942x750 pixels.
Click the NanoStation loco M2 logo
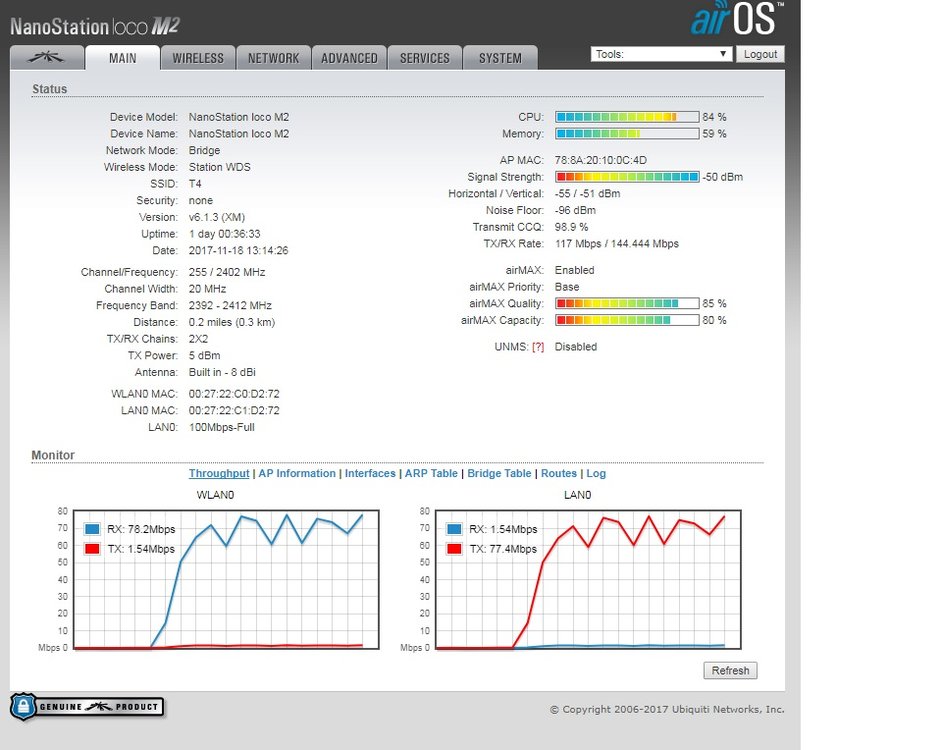point(95,25)
